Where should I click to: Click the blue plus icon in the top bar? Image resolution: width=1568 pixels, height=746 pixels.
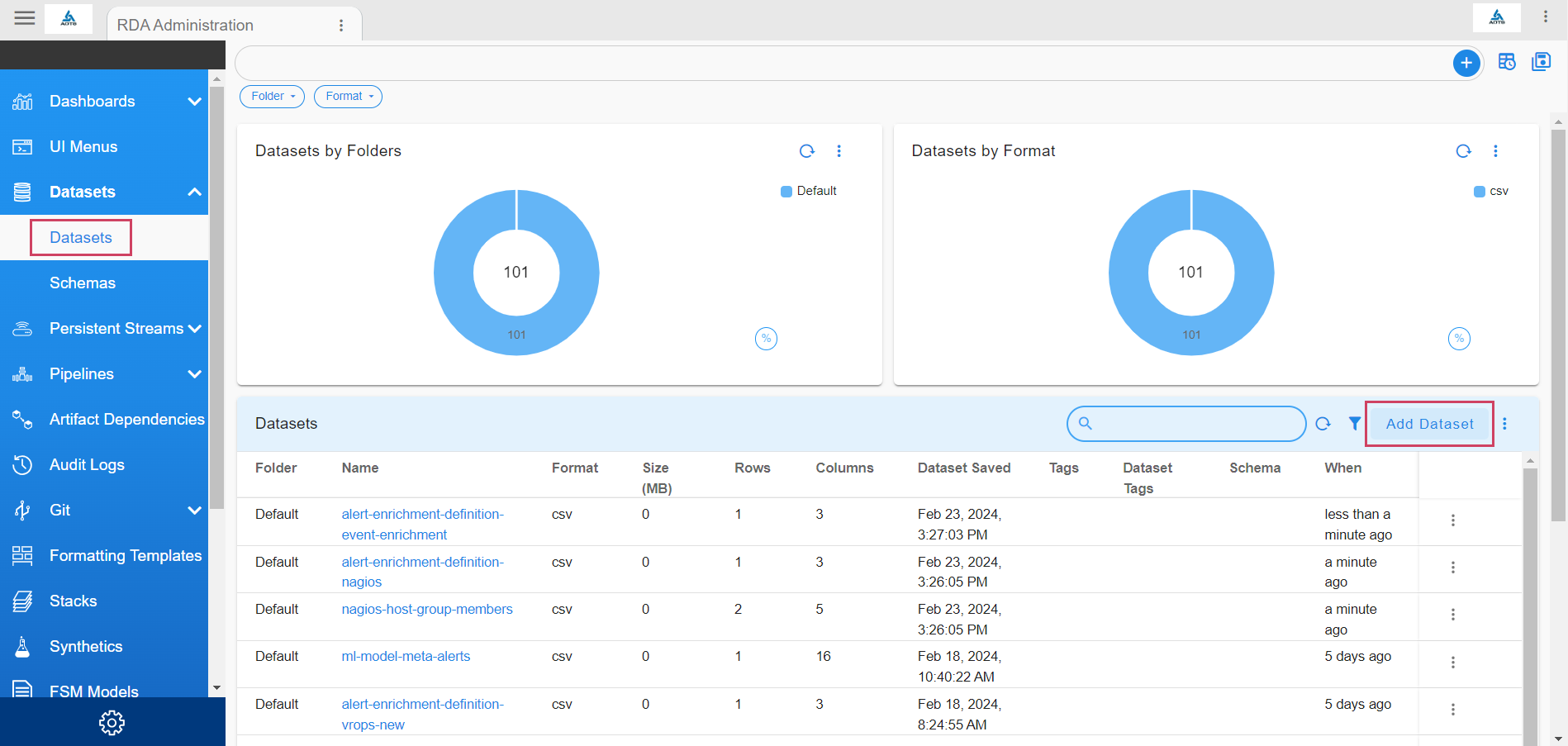[1466, 63]
